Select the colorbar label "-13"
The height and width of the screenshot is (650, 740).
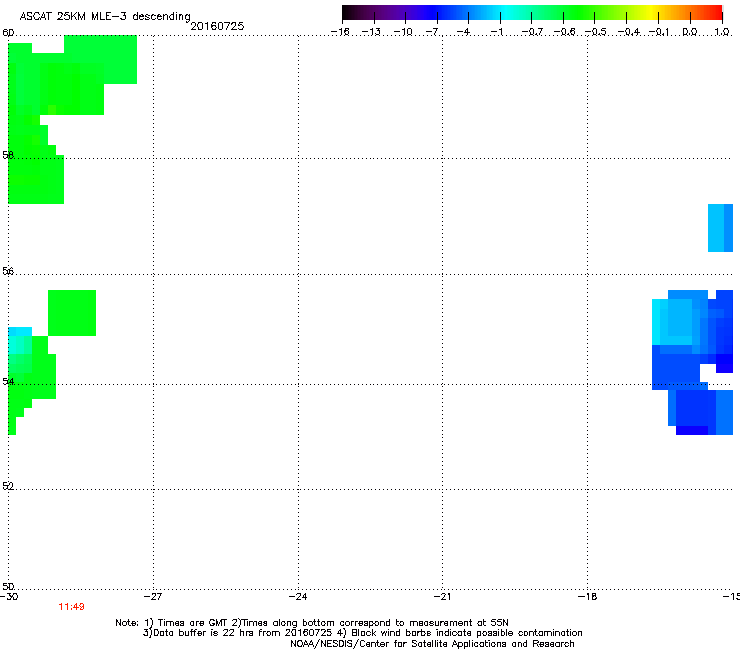click(371, 32)
